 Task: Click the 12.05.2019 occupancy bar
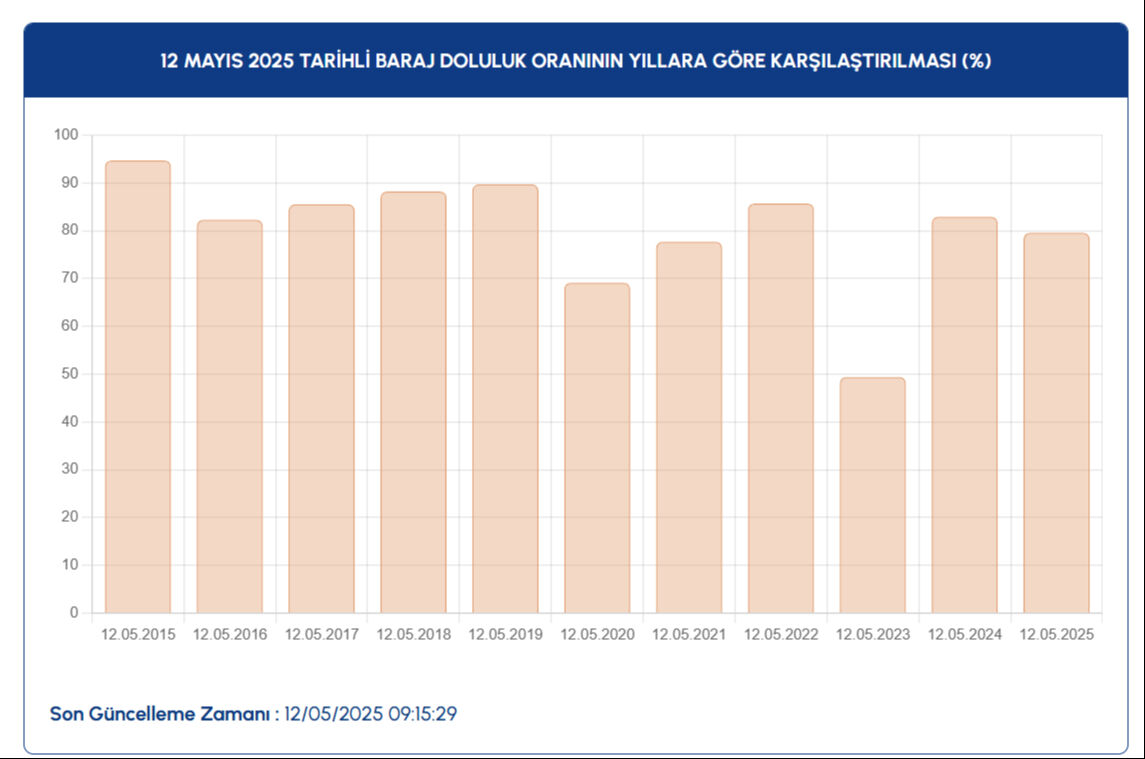coord(505,399)
